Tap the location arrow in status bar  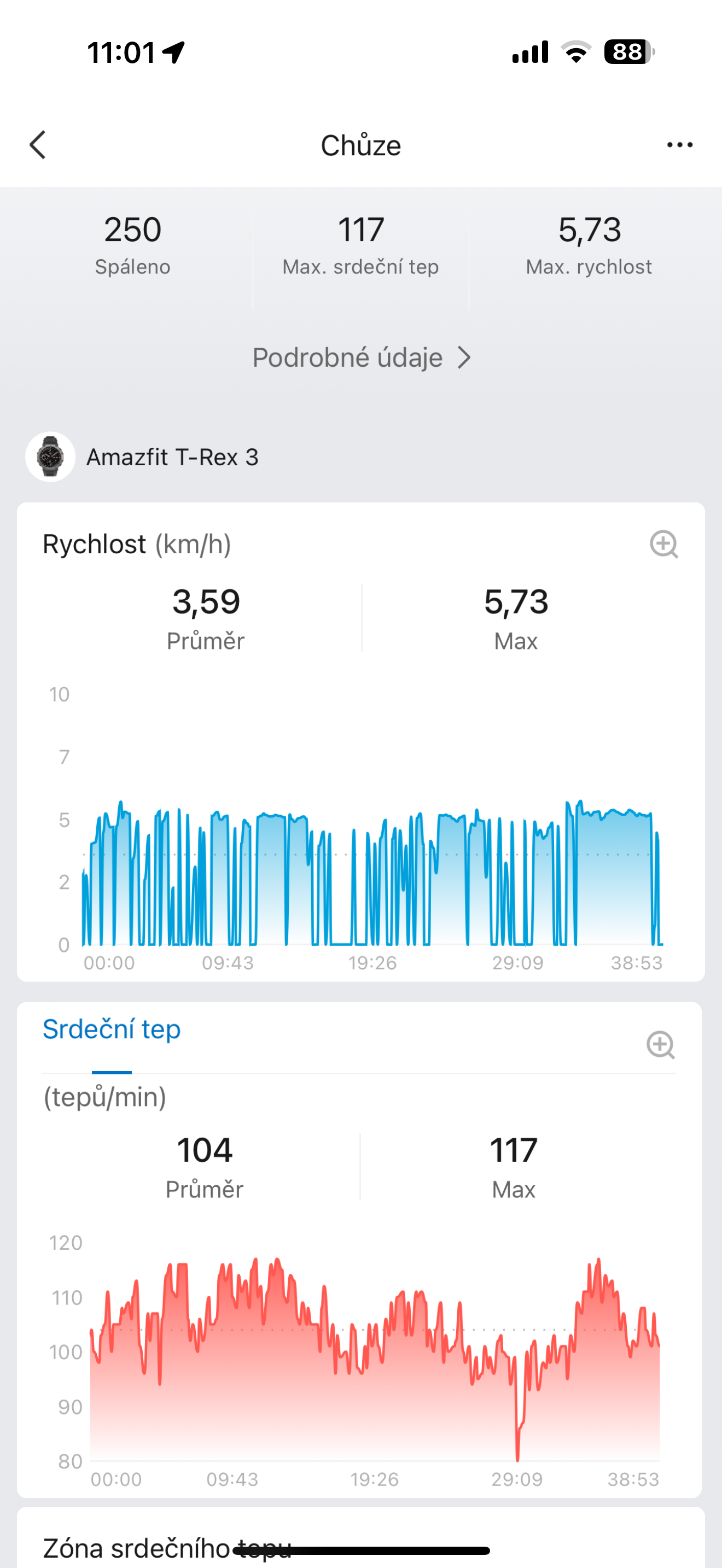point(174,52)
